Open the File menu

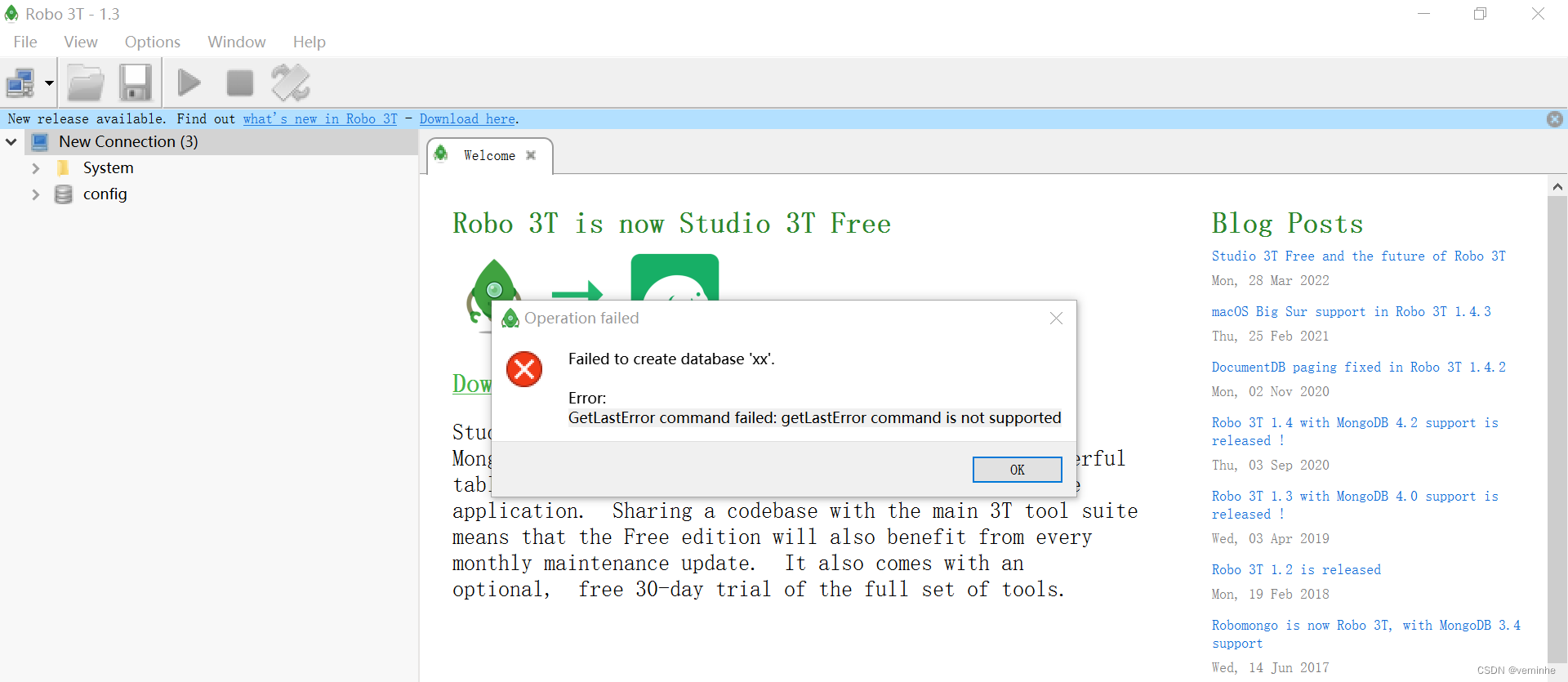tap(25, 42)
